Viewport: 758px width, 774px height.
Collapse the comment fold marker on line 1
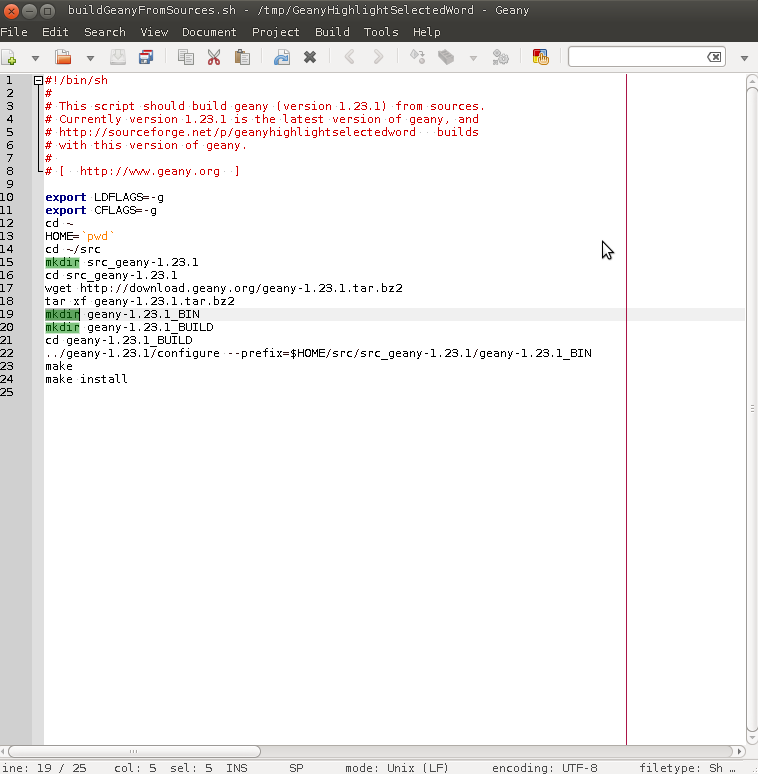pos(38,81)
